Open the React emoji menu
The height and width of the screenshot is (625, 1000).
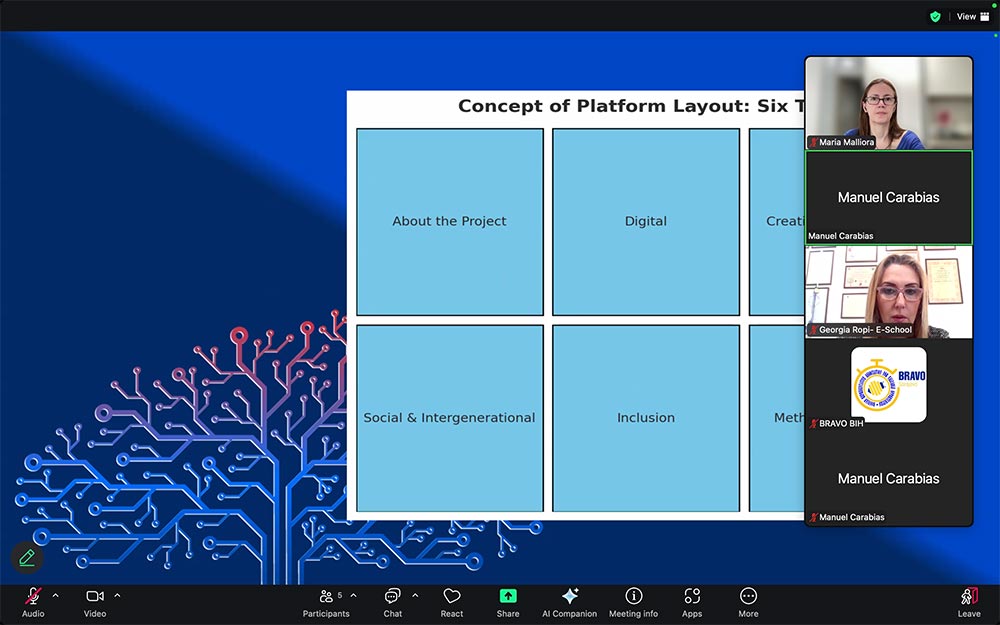point(452,601)
